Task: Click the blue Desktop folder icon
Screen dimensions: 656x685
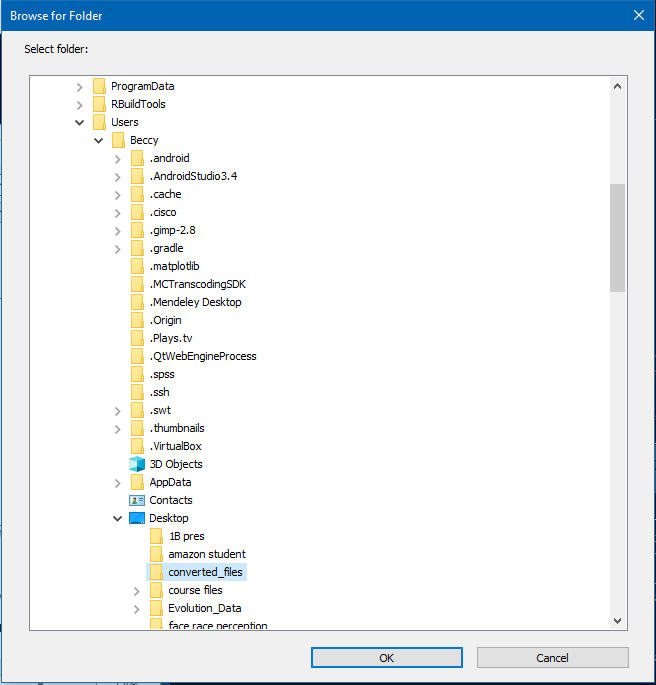Action: pyautogui.click(x=137, y=518)
